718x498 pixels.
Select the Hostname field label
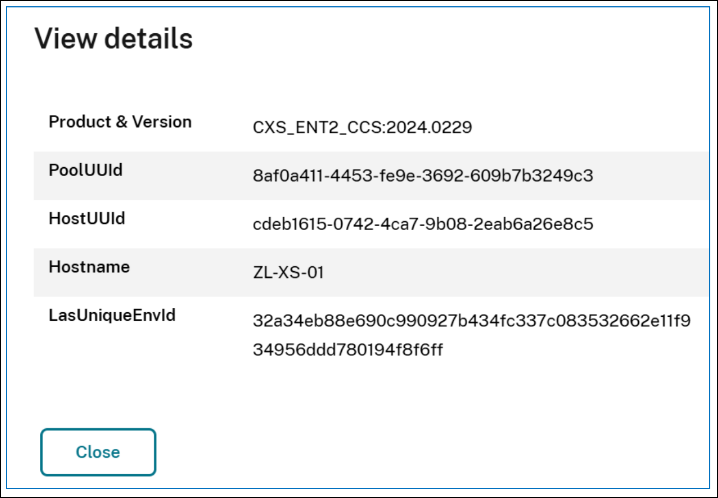point(90,267)
